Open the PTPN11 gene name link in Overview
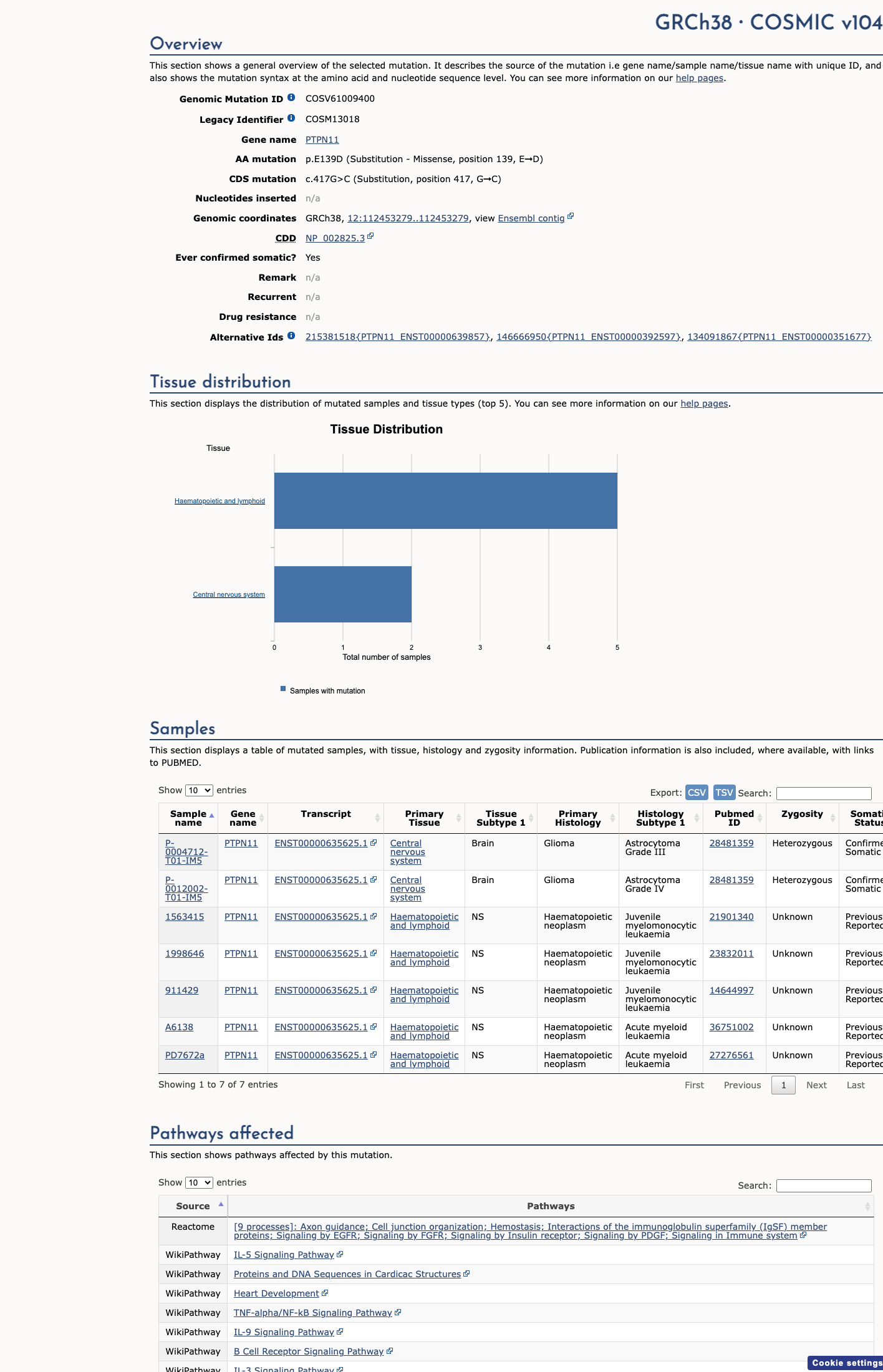The image size is (883, 1372). [322, 140]
